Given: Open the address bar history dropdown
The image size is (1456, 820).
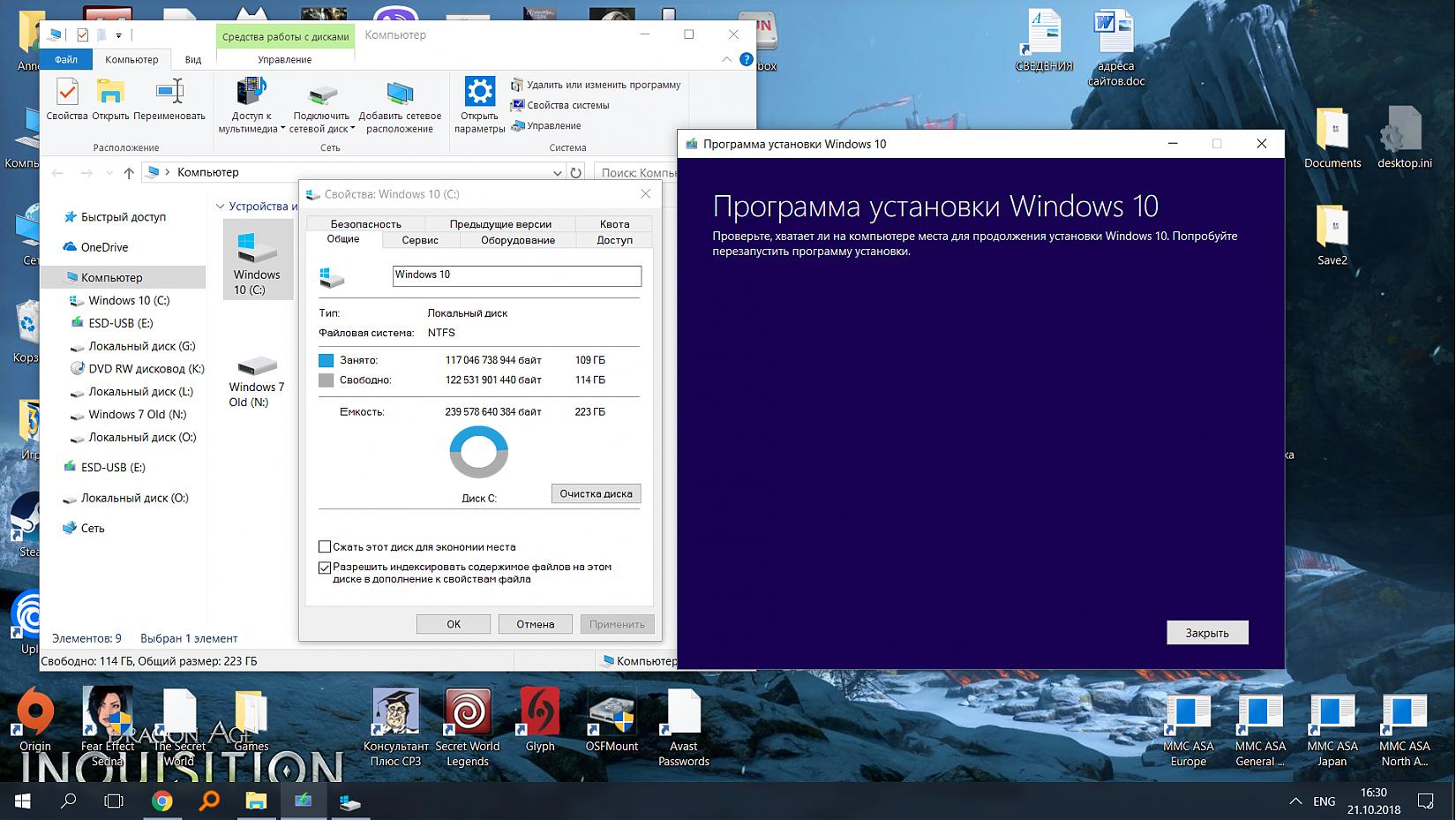Looking at the screenshot, I should [x=557, y=173].
